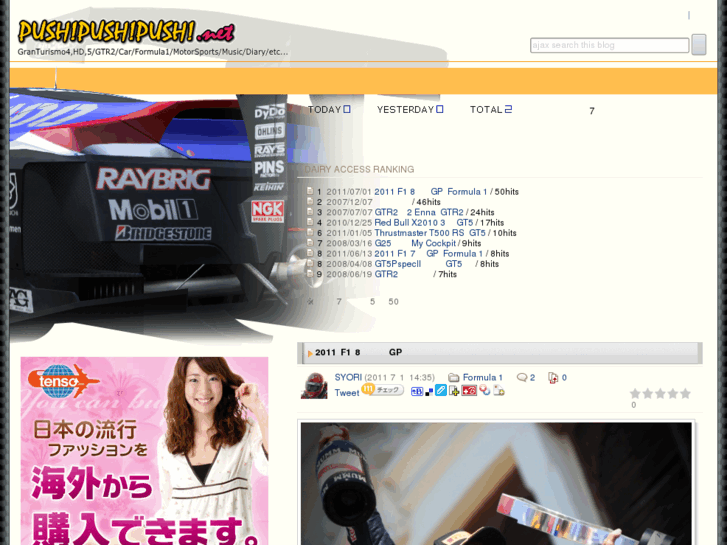Click the red rectangular bookmark icon
This screenshot has height=545, width=727.
(469, 391)
